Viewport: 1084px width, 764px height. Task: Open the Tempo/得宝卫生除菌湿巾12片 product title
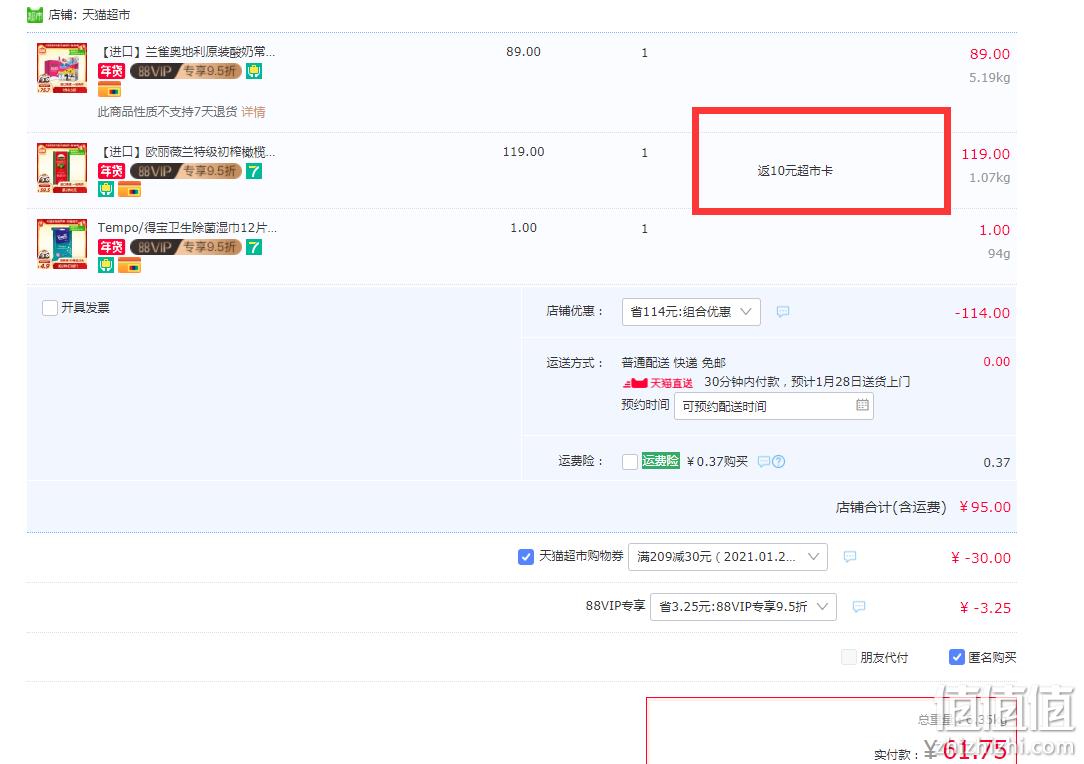tap(187, 227)
